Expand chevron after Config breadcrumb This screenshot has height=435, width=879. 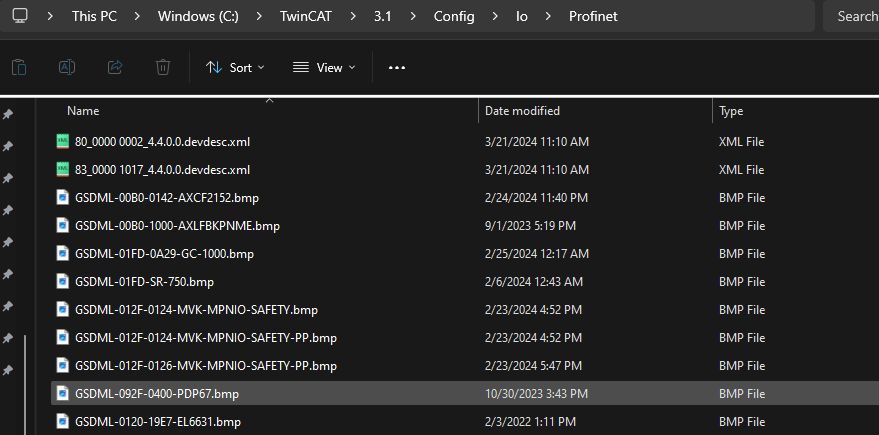495,16
